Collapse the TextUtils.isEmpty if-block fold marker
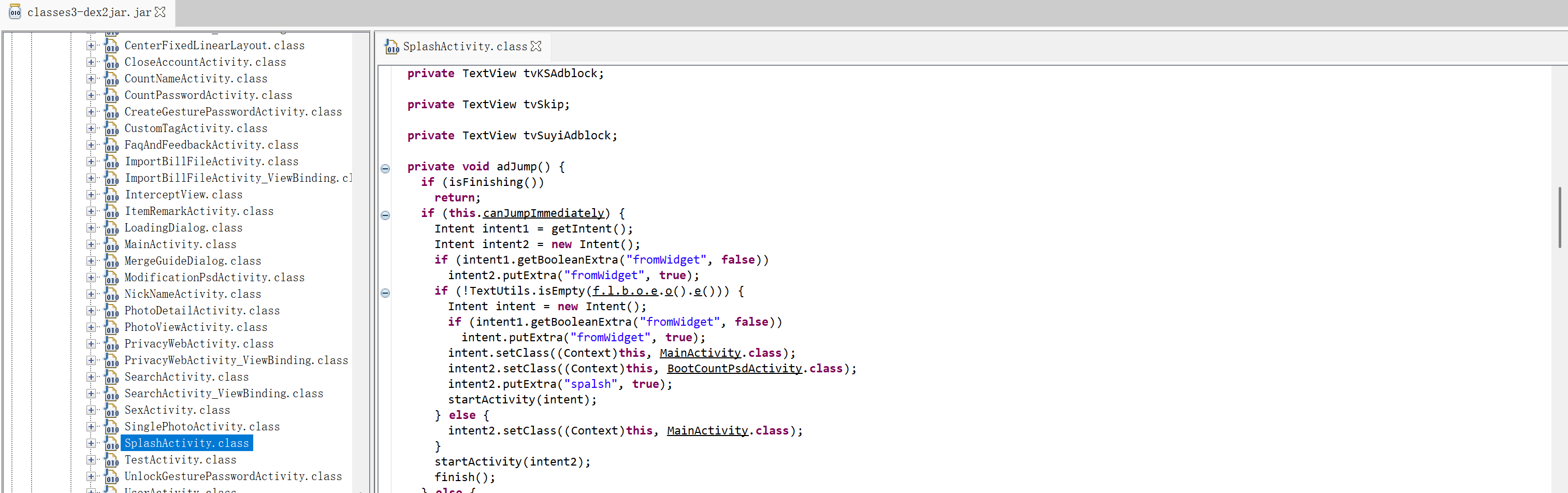Viewport: 1568px width, 493px height. click(x=385, y=293)
